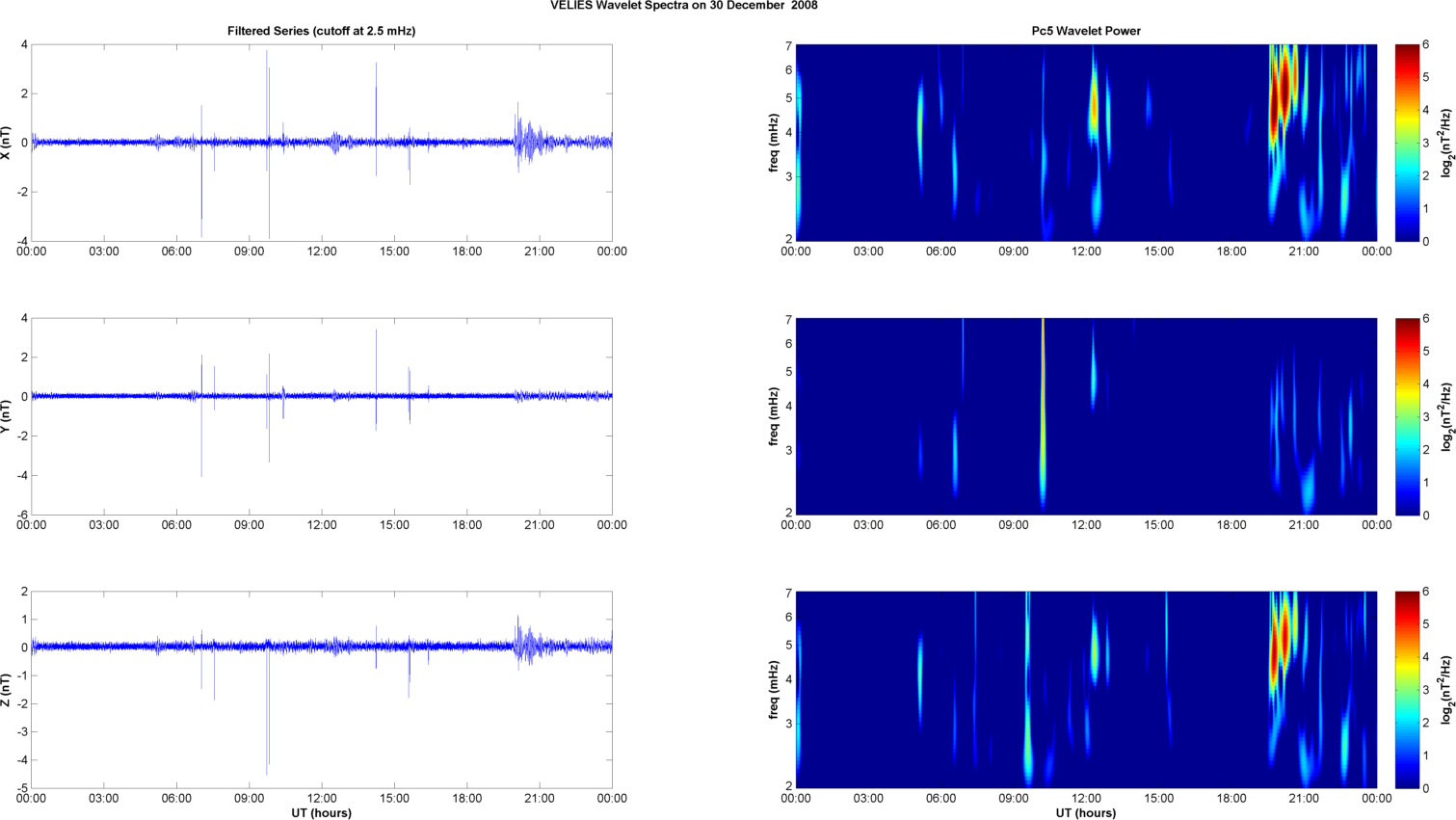Click inside the Z component filtered series plot
Screen dimensions: 1456x820
(x=321, y=690)
